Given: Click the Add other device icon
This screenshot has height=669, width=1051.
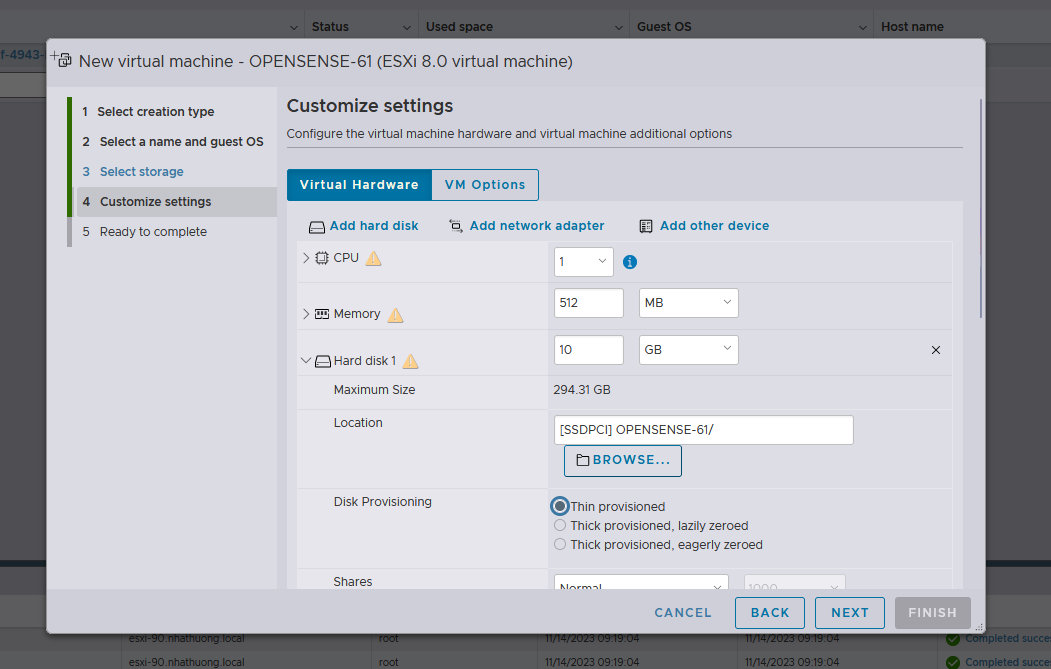Looking at the screenshot, I should click(x=646, y=226).
